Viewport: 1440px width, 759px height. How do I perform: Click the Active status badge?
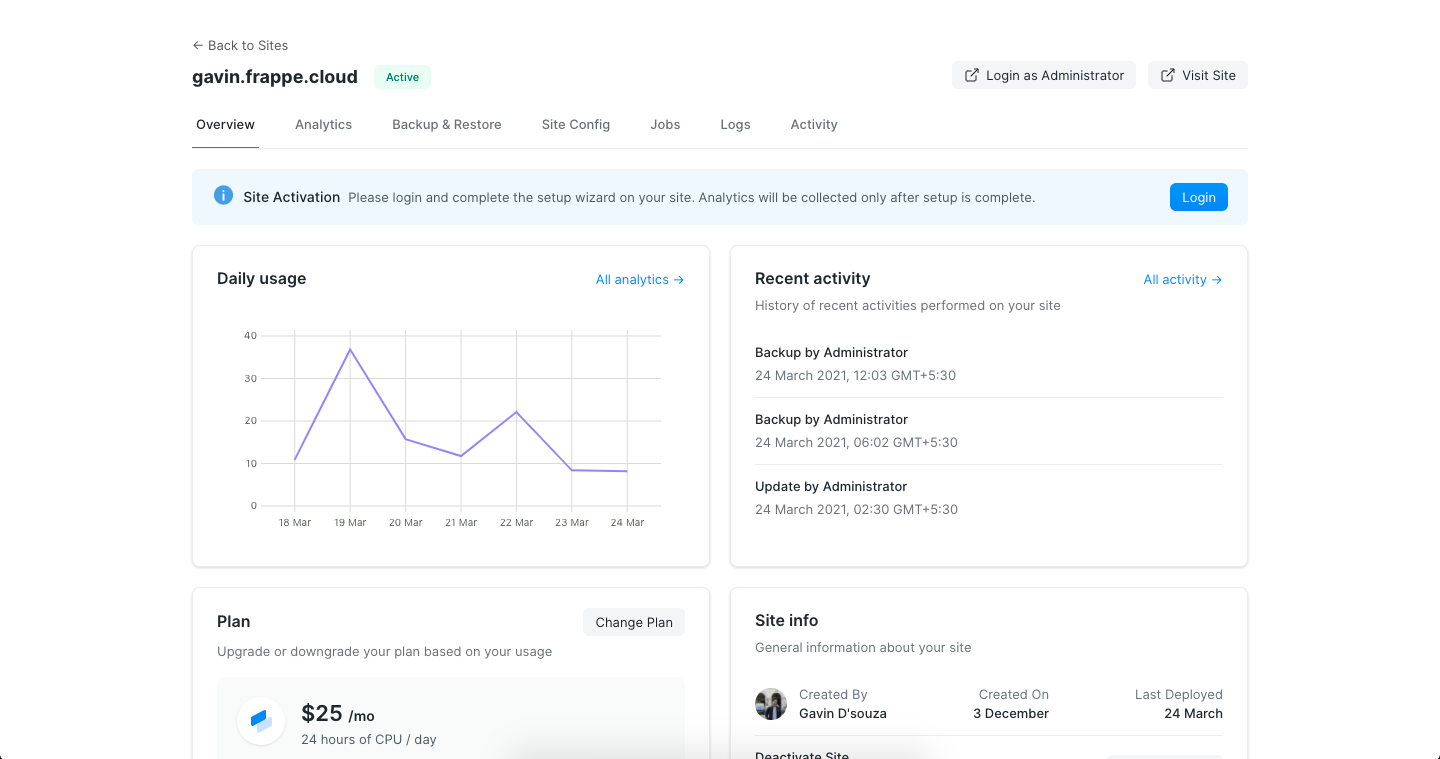pyautogui.click(x=402, y=77)
